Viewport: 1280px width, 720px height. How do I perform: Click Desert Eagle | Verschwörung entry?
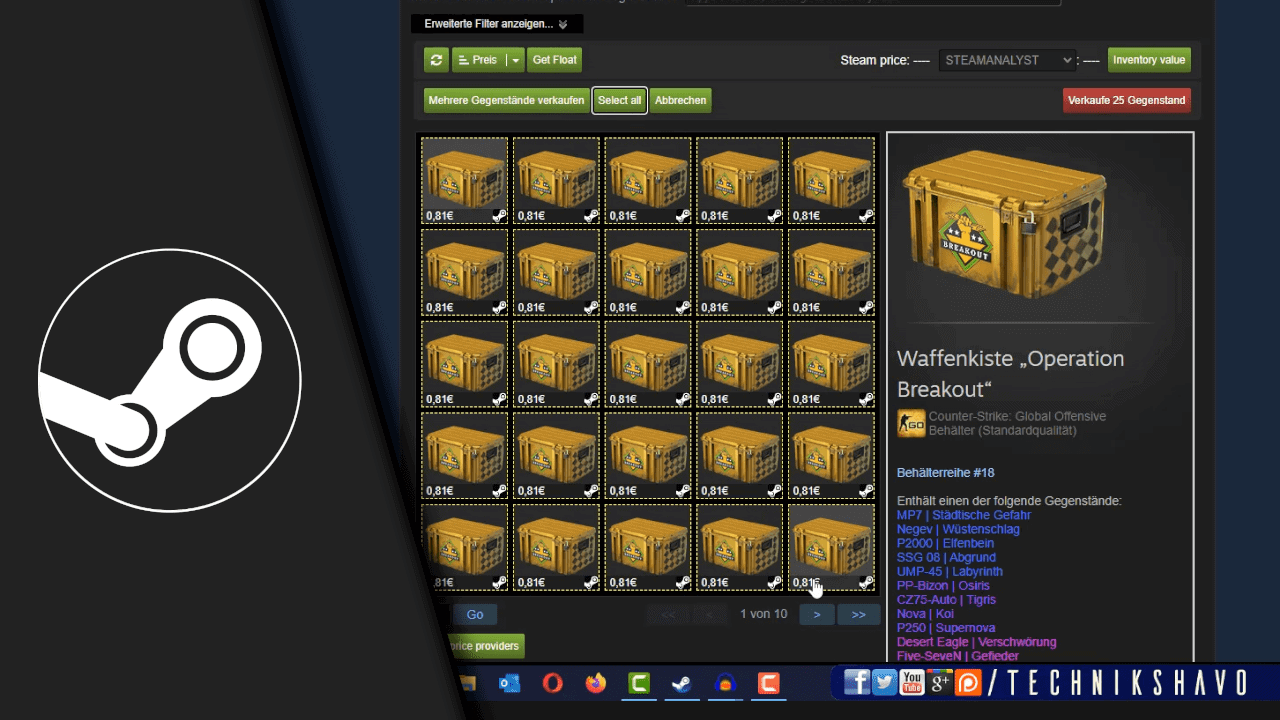[x=976, y=641]
